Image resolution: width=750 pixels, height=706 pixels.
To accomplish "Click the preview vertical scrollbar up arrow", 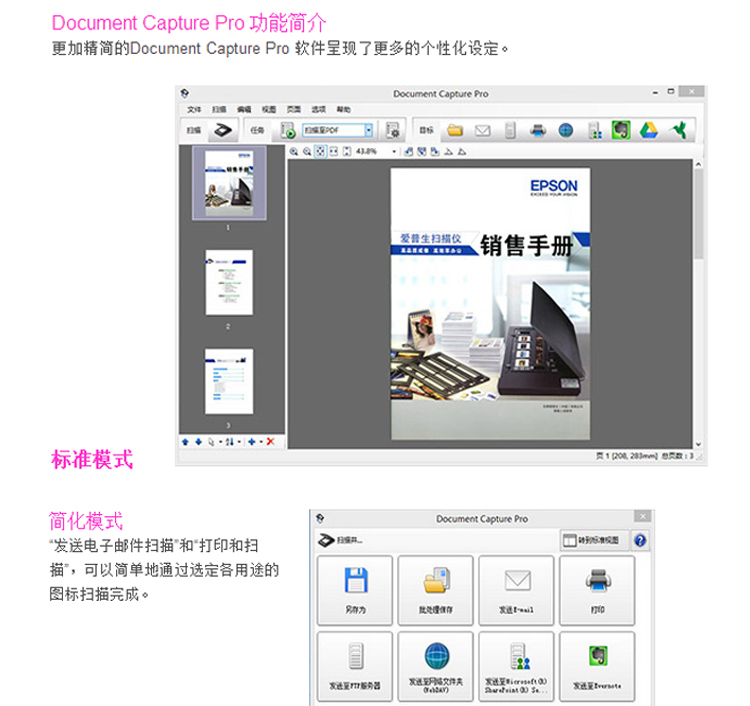I will point(698,164).
